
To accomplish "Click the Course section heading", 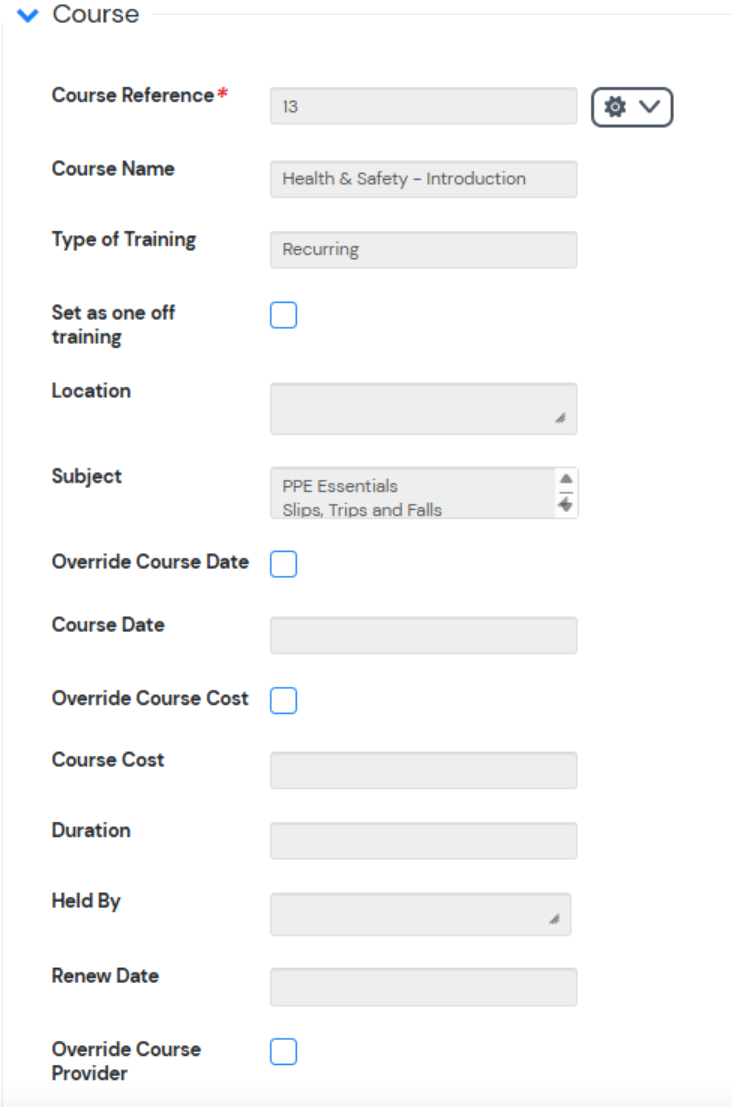I will [96, 15].
